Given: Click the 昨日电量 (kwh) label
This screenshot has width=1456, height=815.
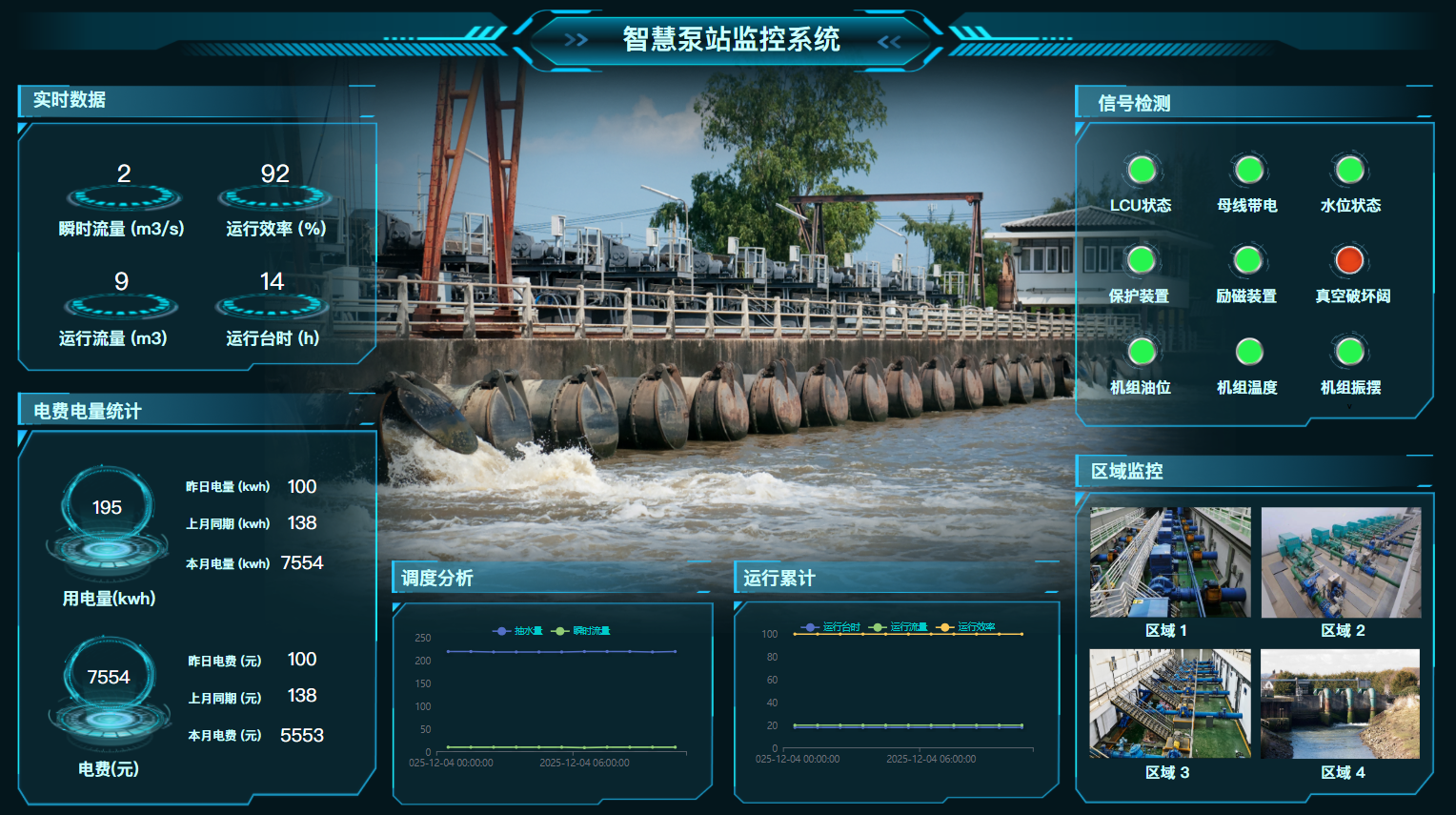Looking at the screenshot, I should pyautogui.click(x=228, y=487).
